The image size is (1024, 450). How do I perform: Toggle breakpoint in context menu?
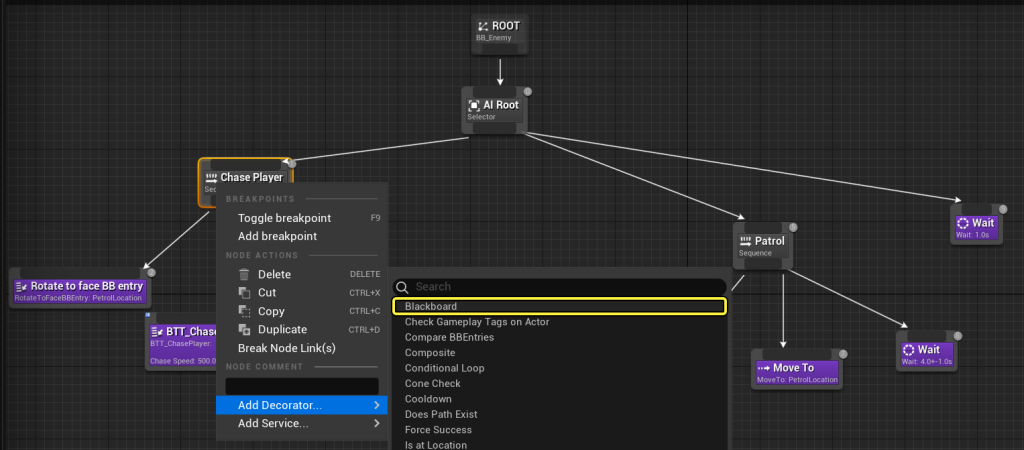click(x=284, y=218)
